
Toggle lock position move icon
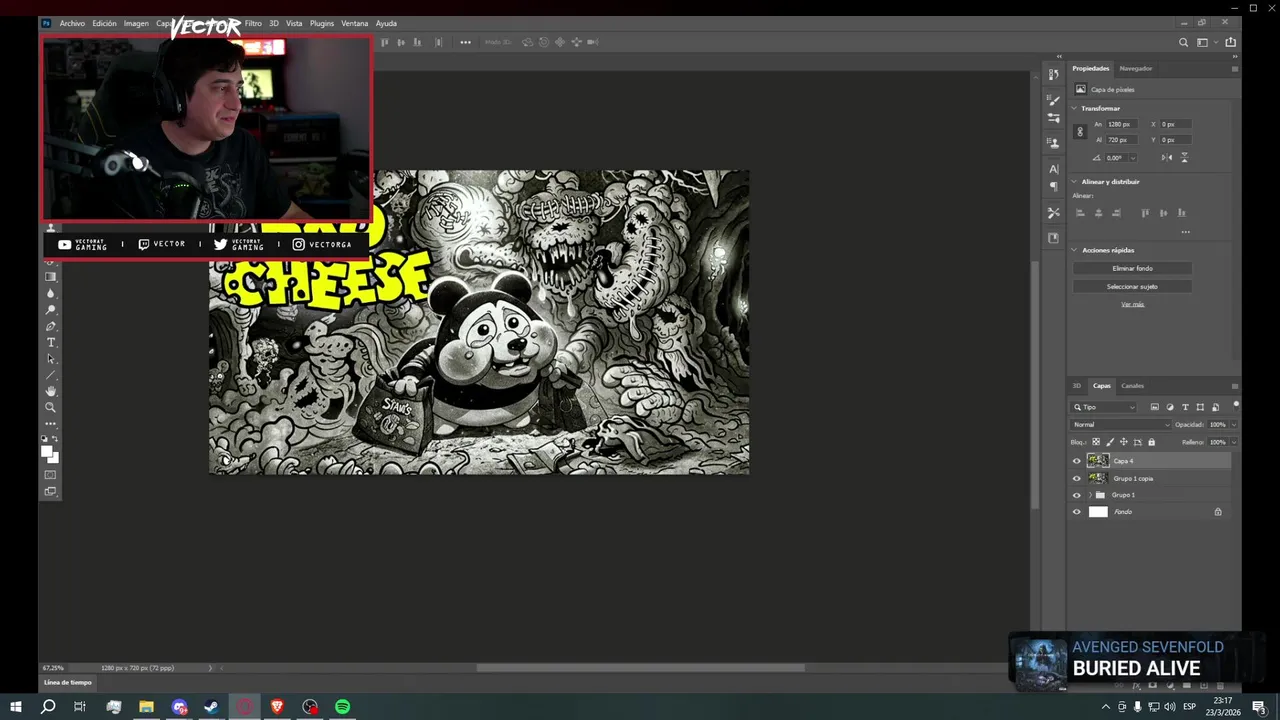1124,442
